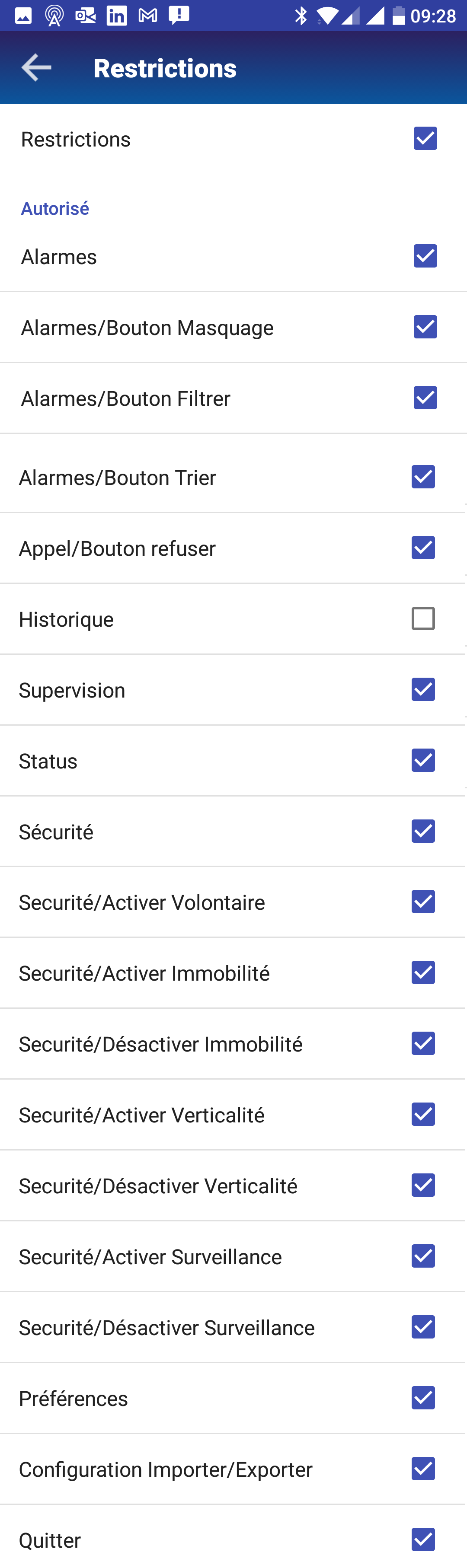Uncheck Securité/Activer Volontaire option
The width and height of the screenshot is (467, 1568).
[x=423, y=902]
